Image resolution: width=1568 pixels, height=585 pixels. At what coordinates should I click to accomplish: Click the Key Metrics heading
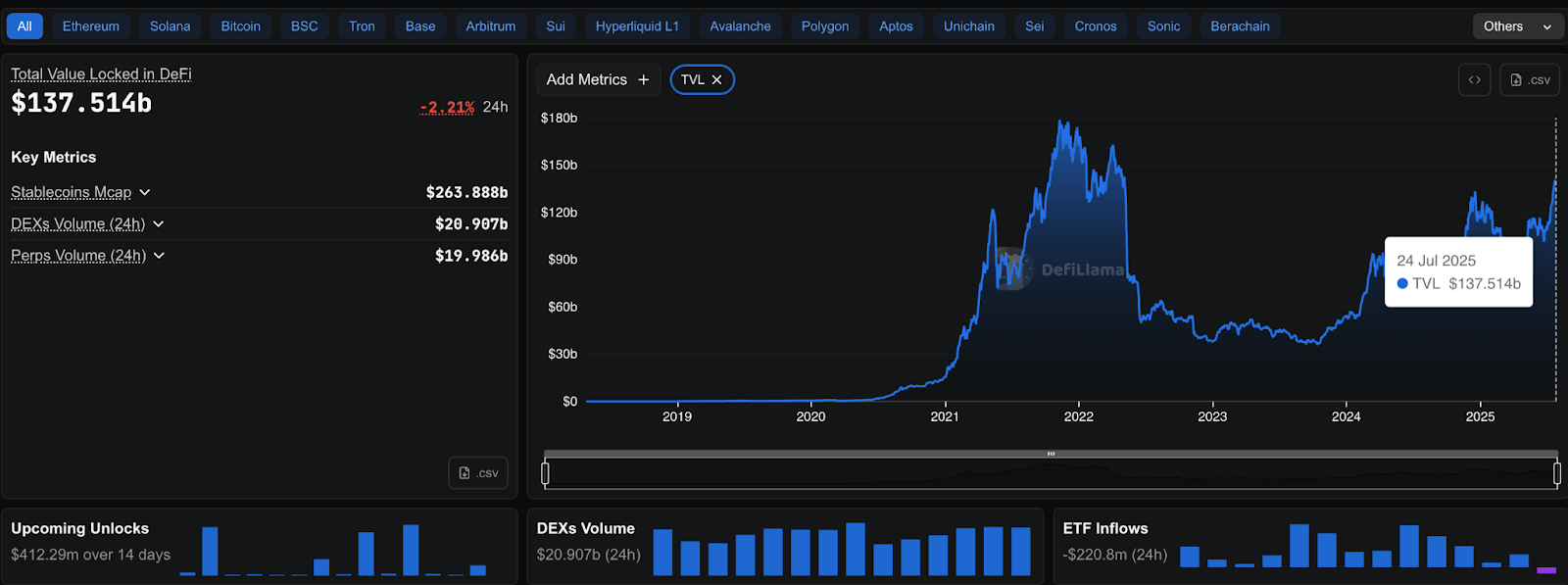point(54,157)
